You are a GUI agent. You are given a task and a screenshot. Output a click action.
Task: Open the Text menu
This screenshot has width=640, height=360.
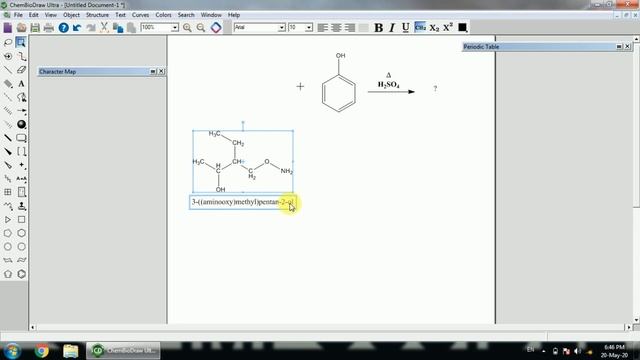tap(120, 15)
